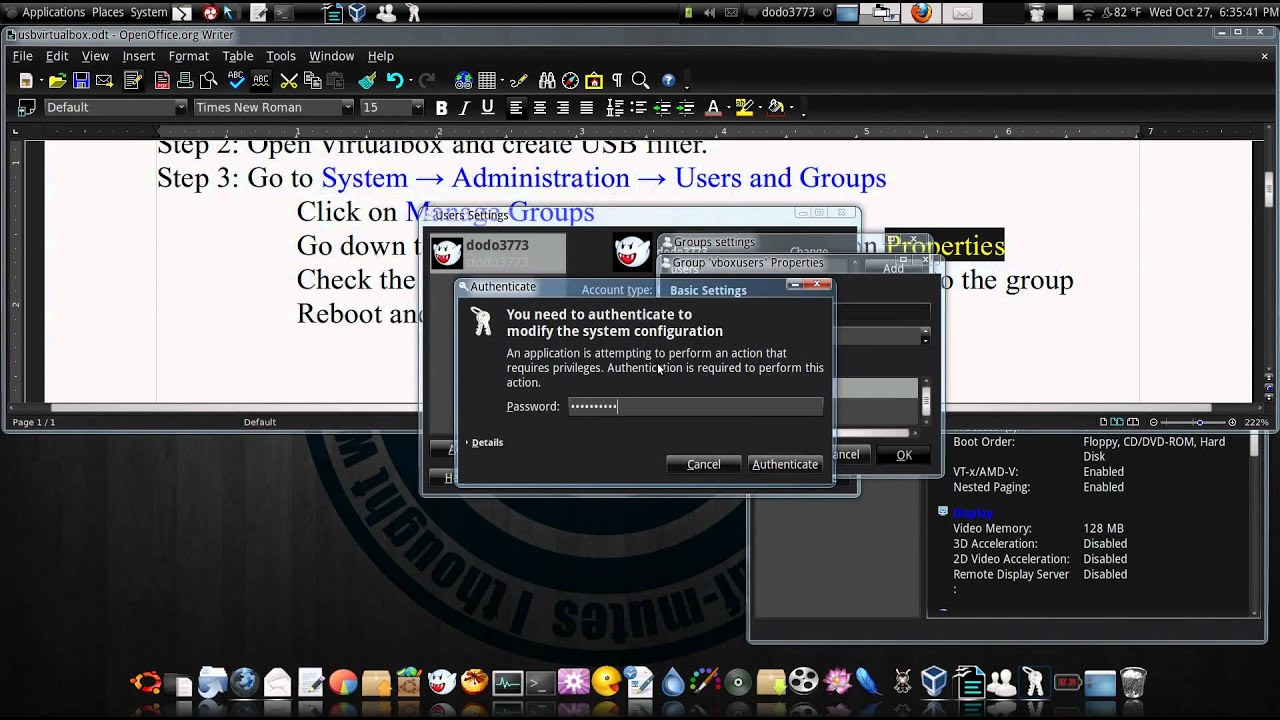Cancel the authentication dialog
1280x720 pixels.
coord(703,464)
